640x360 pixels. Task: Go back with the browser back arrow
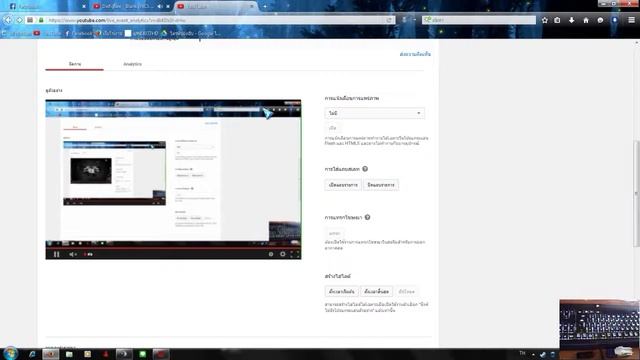point(8,20)
